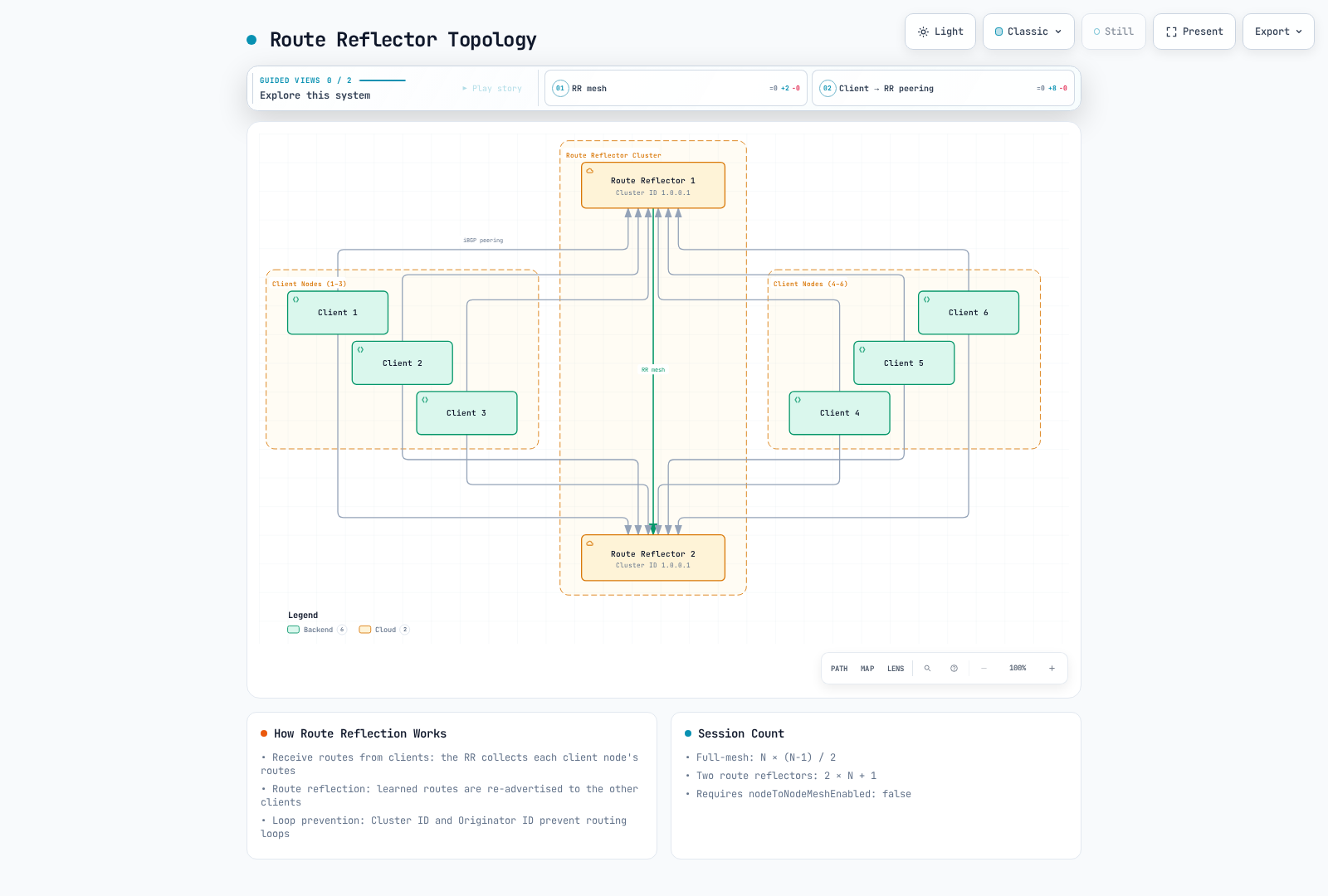Image resolution: width=1328 pixels, height=896 pixels.
Task: Zoom in with the plus icon
Action: tap(1052, 669)
